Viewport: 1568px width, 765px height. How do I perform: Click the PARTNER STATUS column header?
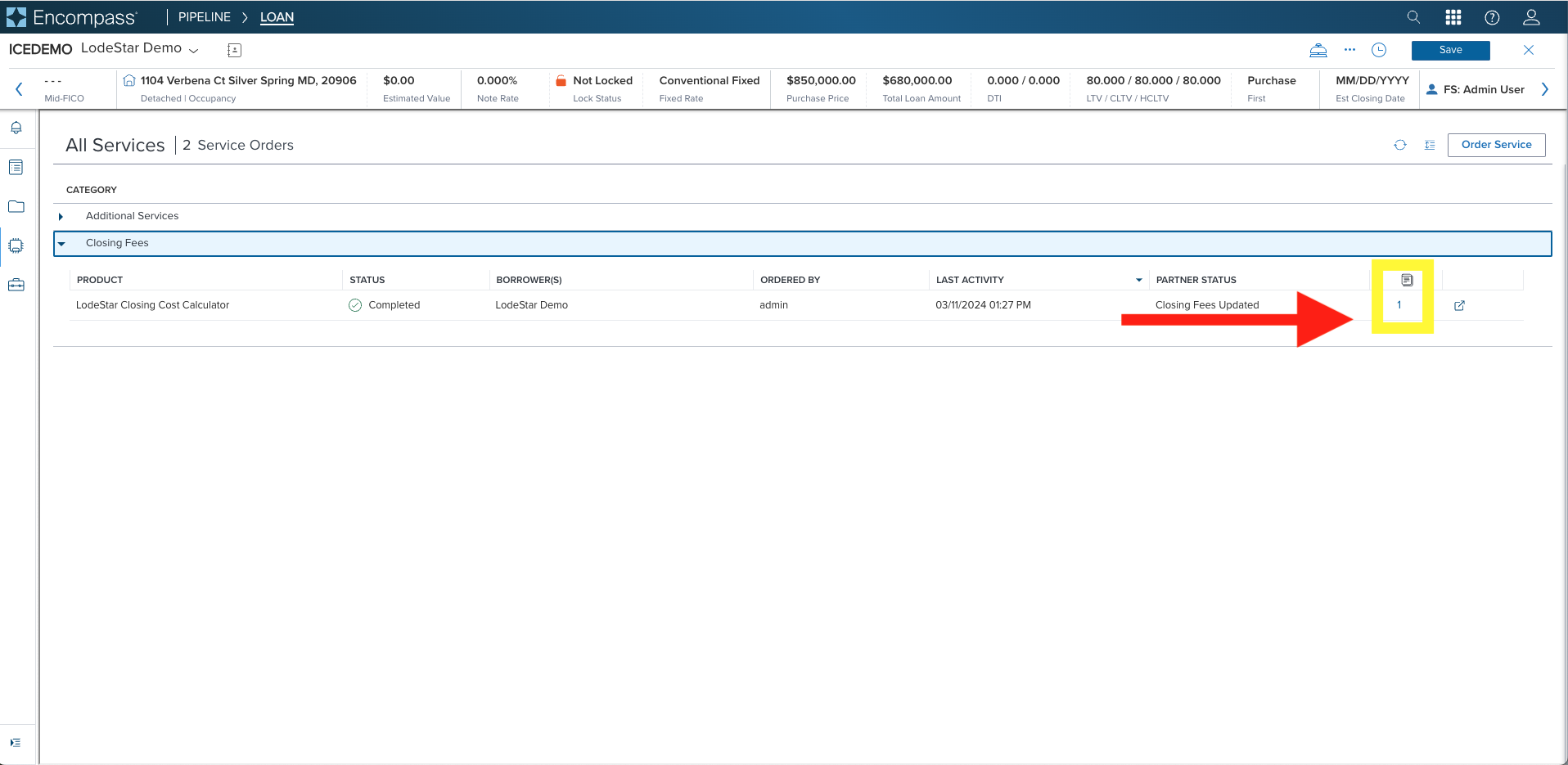click(1196, 280)
